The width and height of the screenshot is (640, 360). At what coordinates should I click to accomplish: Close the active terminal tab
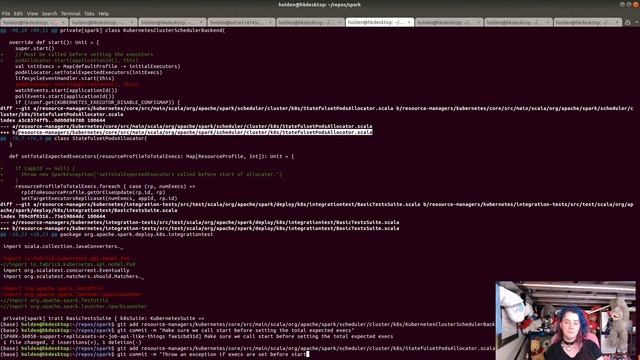409,22
